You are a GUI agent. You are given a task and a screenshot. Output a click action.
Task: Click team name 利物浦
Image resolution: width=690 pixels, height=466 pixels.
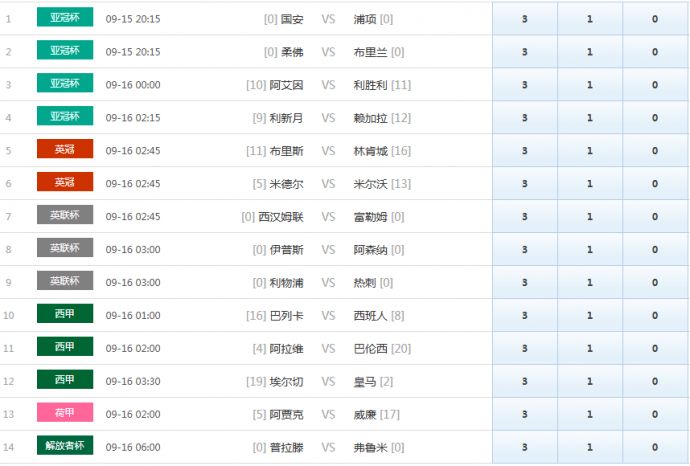286,283
